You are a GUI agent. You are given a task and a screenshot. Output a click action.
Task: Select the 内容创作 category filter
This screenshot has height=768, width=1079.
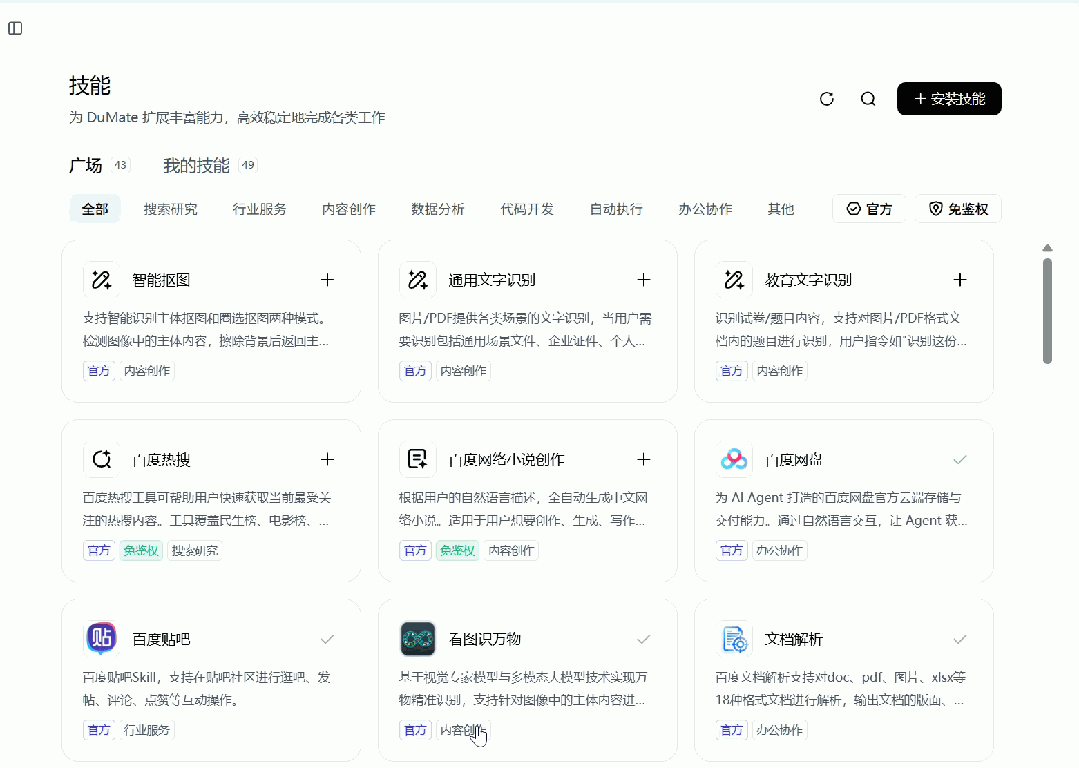(x=349, y=209)
